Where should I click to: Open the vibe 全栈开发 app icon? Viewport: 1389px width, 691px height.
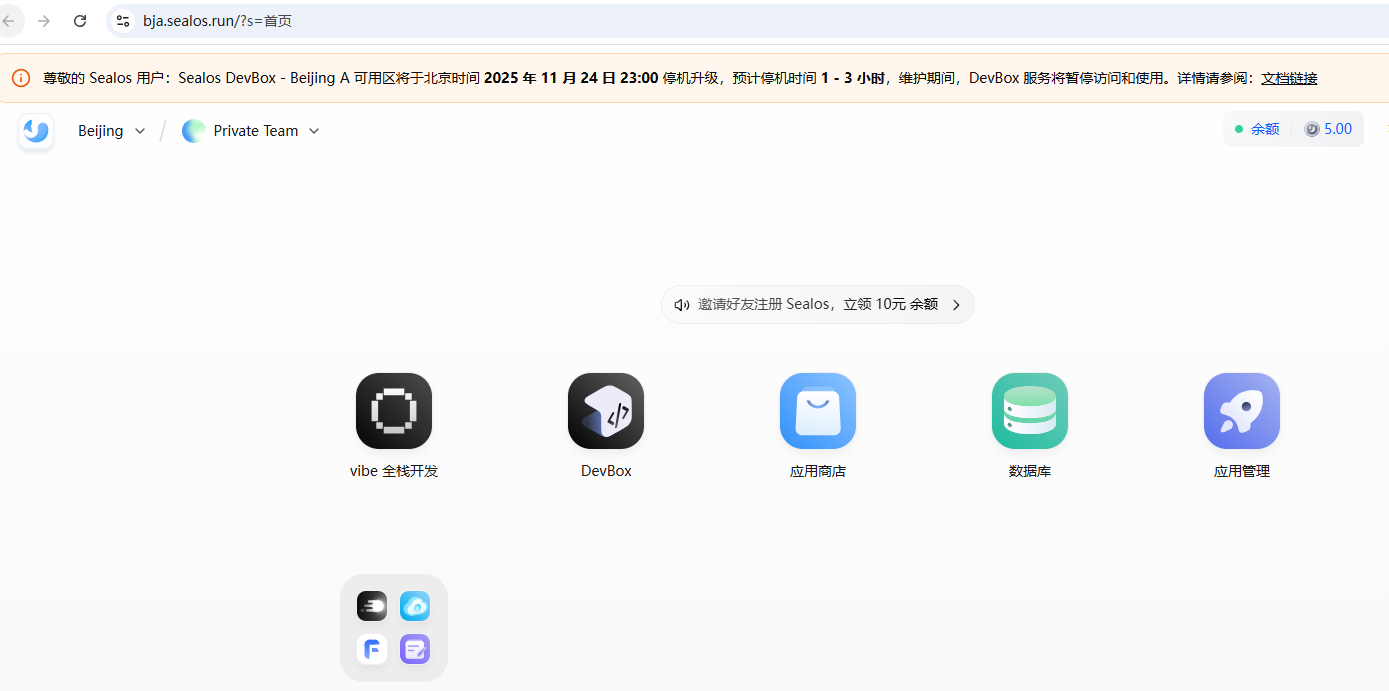tap(394, 411)
